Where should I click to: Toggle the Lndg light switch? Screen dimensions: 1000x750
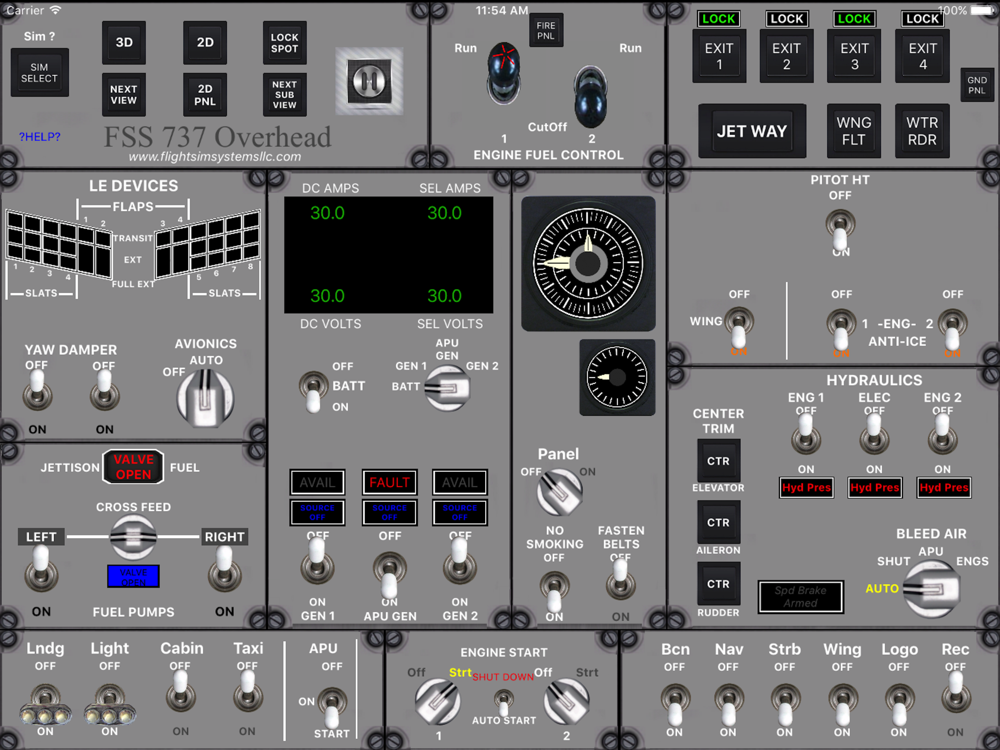pyautogui.click(x=45, y=704)
